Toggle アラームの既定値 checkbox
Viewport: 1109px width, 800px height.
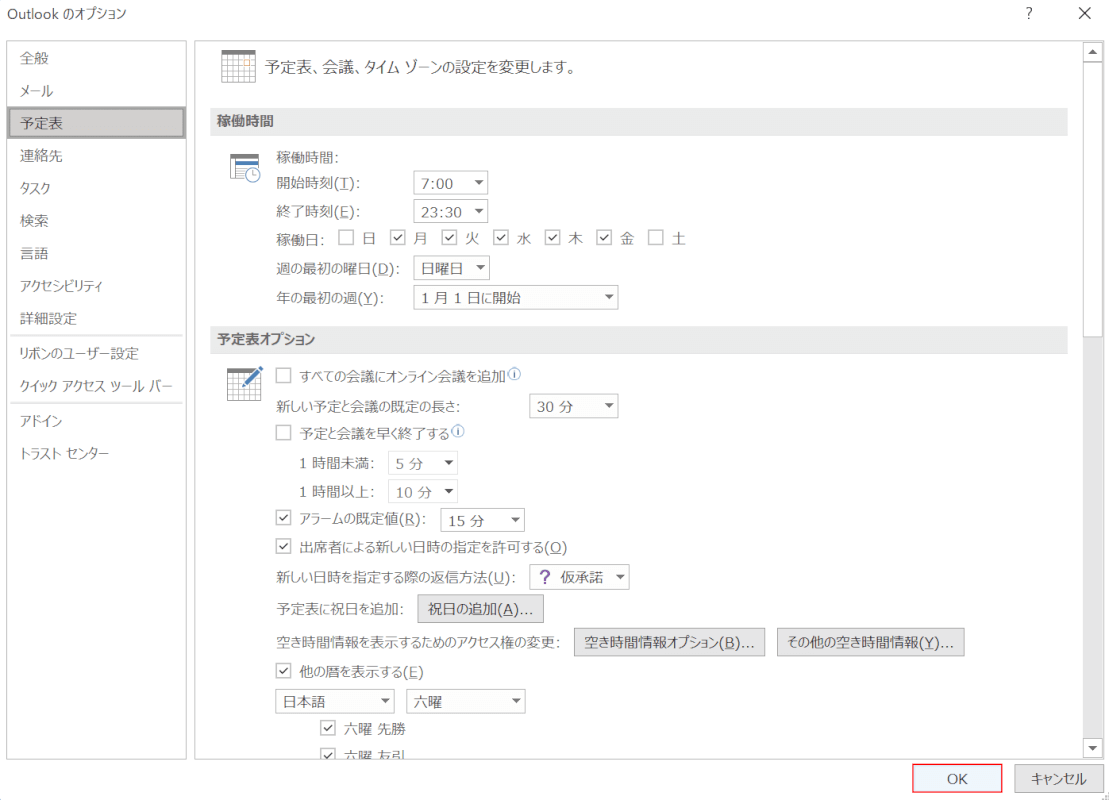284,518
